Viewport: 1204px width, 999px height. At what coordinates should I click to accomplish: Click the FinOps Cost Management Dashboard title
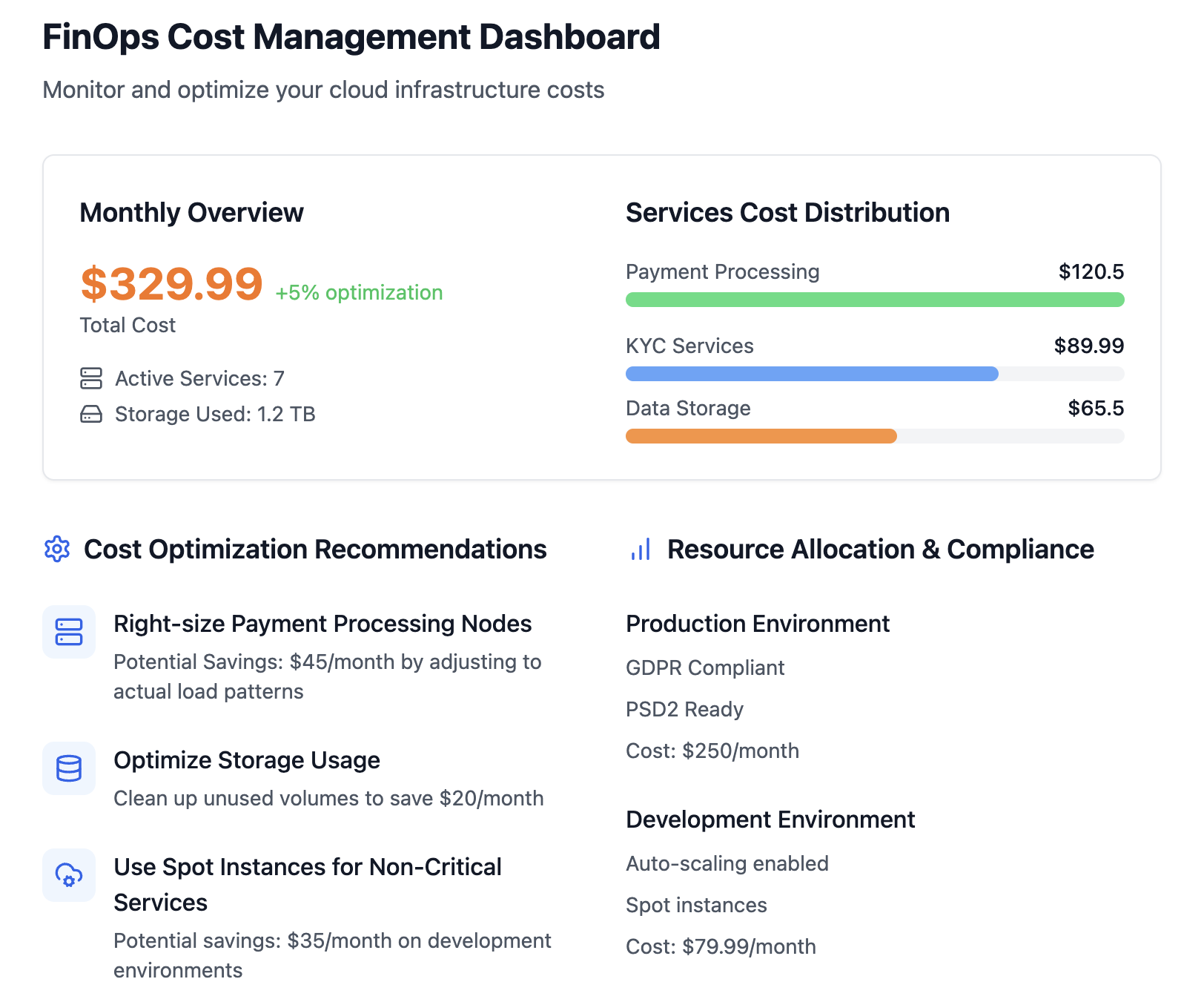351,37
